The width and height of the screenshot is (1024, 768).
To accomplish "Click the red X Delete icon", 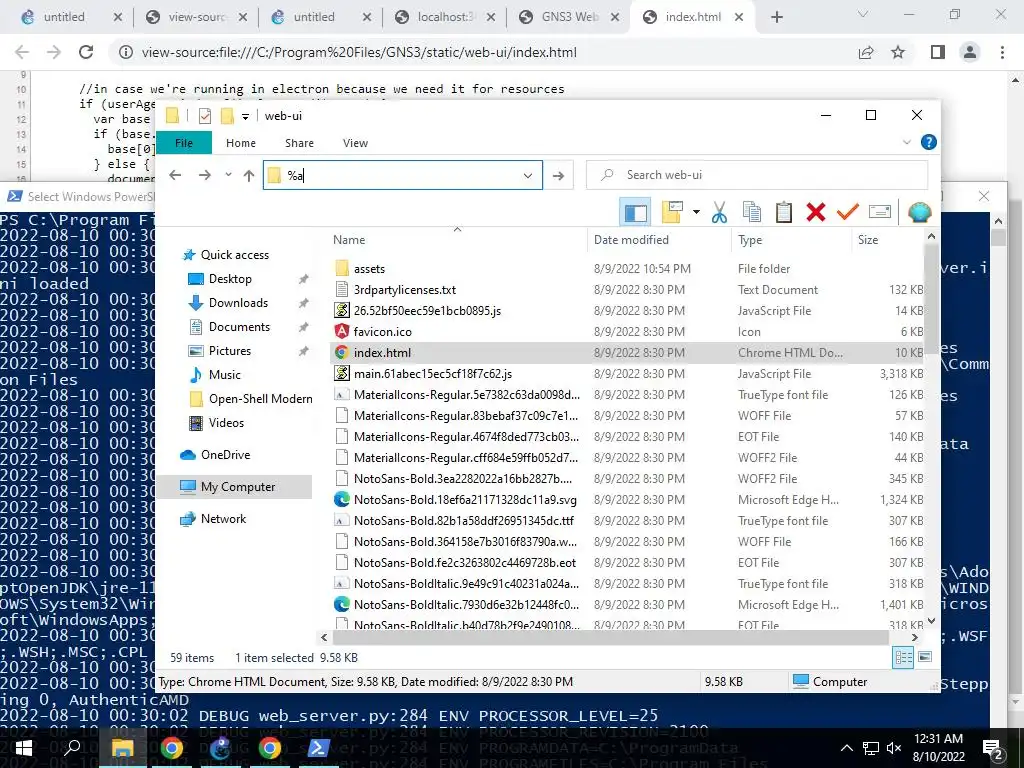I will 816,212.
